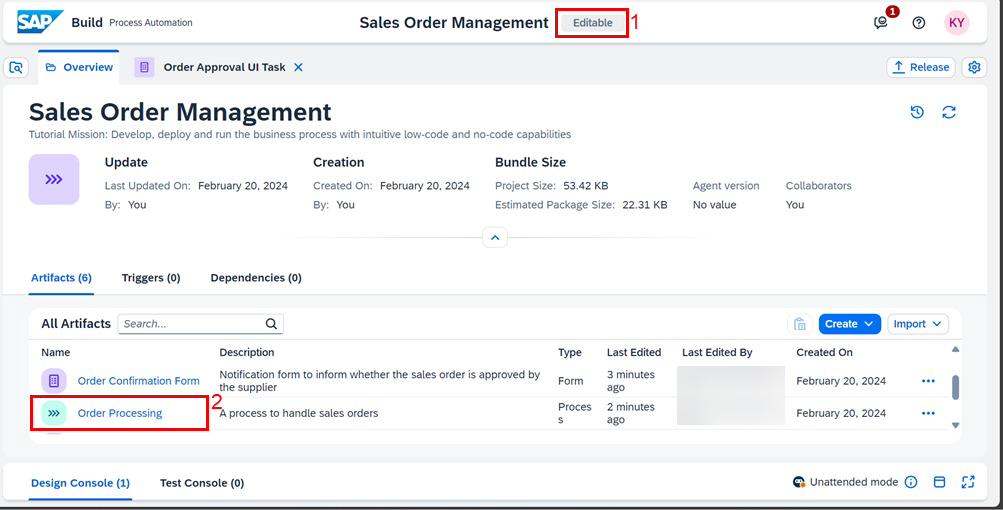Click the console dock layout icon
The image size is (1003, 510).
(939, 482)
